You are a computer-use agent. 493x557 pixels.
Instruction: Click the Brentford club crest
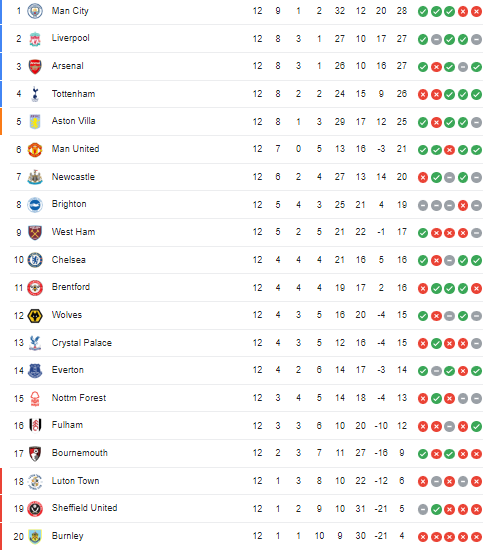point(35,288)
